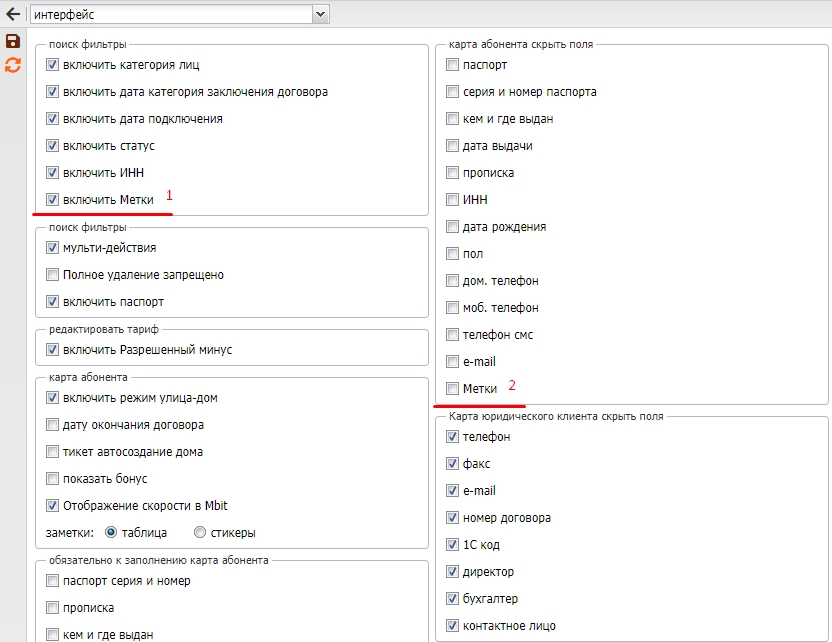Check Полное удаление запрещено option
The width and height of the screenshot is (832, 642).
click(53, 274)
